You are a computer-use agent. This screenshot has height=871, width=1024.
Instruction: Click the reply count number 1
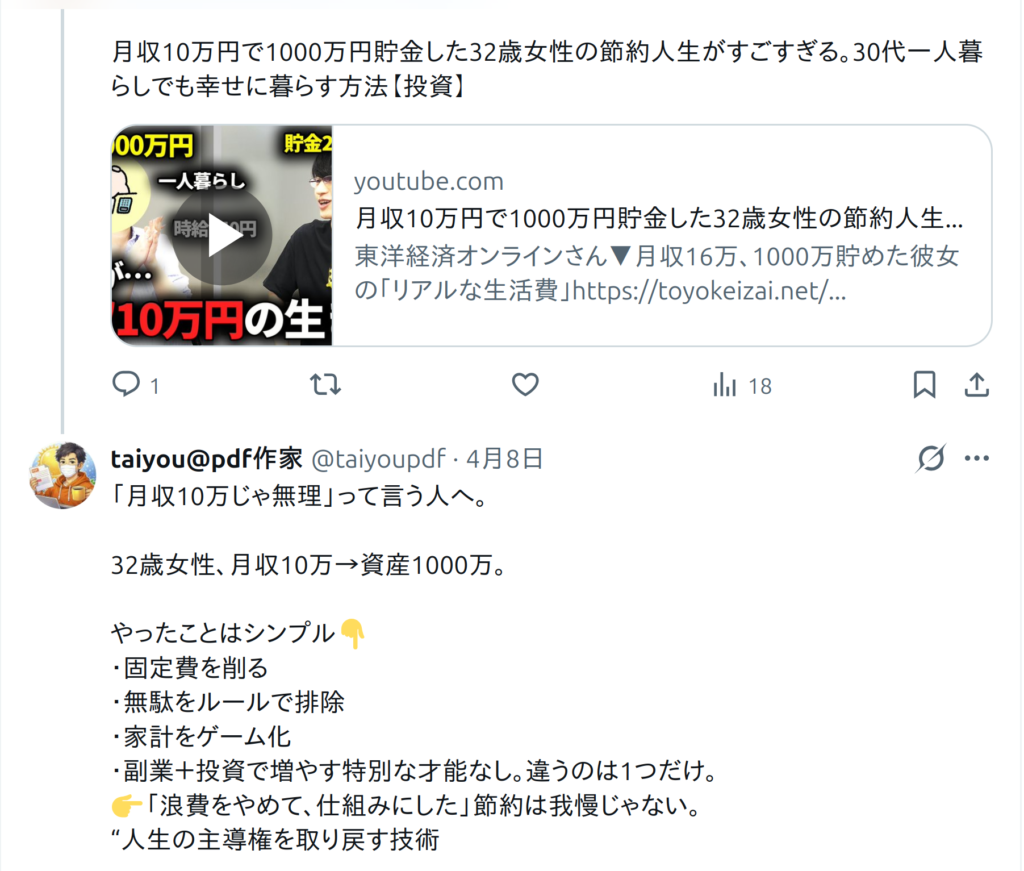(154, 387)
